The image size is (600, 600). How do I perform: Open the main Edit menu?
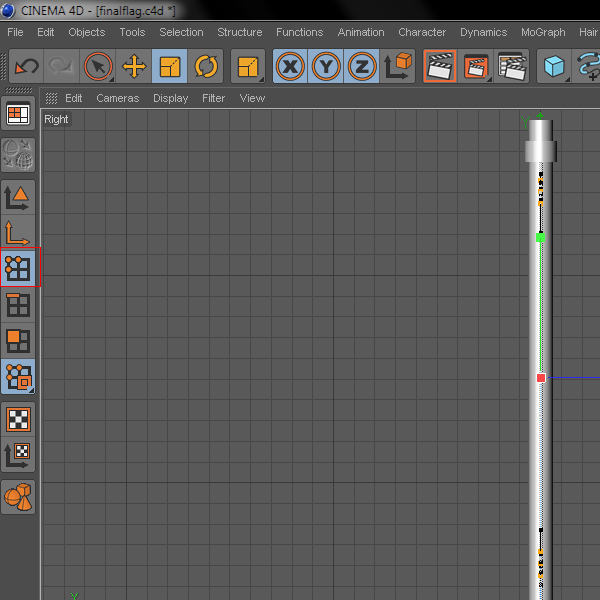(x=46, y=32)
